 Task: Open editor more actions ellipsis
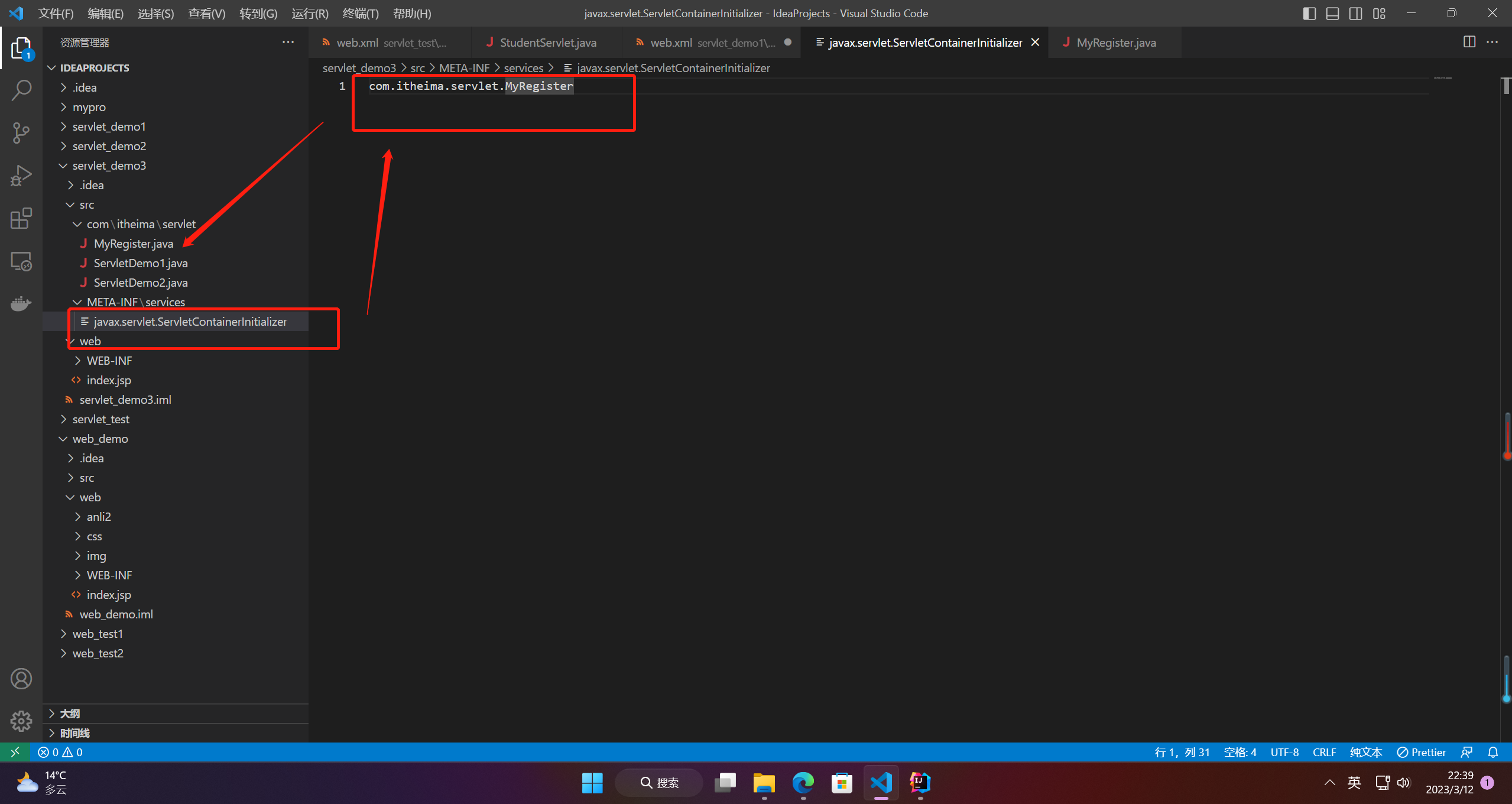point(1492,42)
